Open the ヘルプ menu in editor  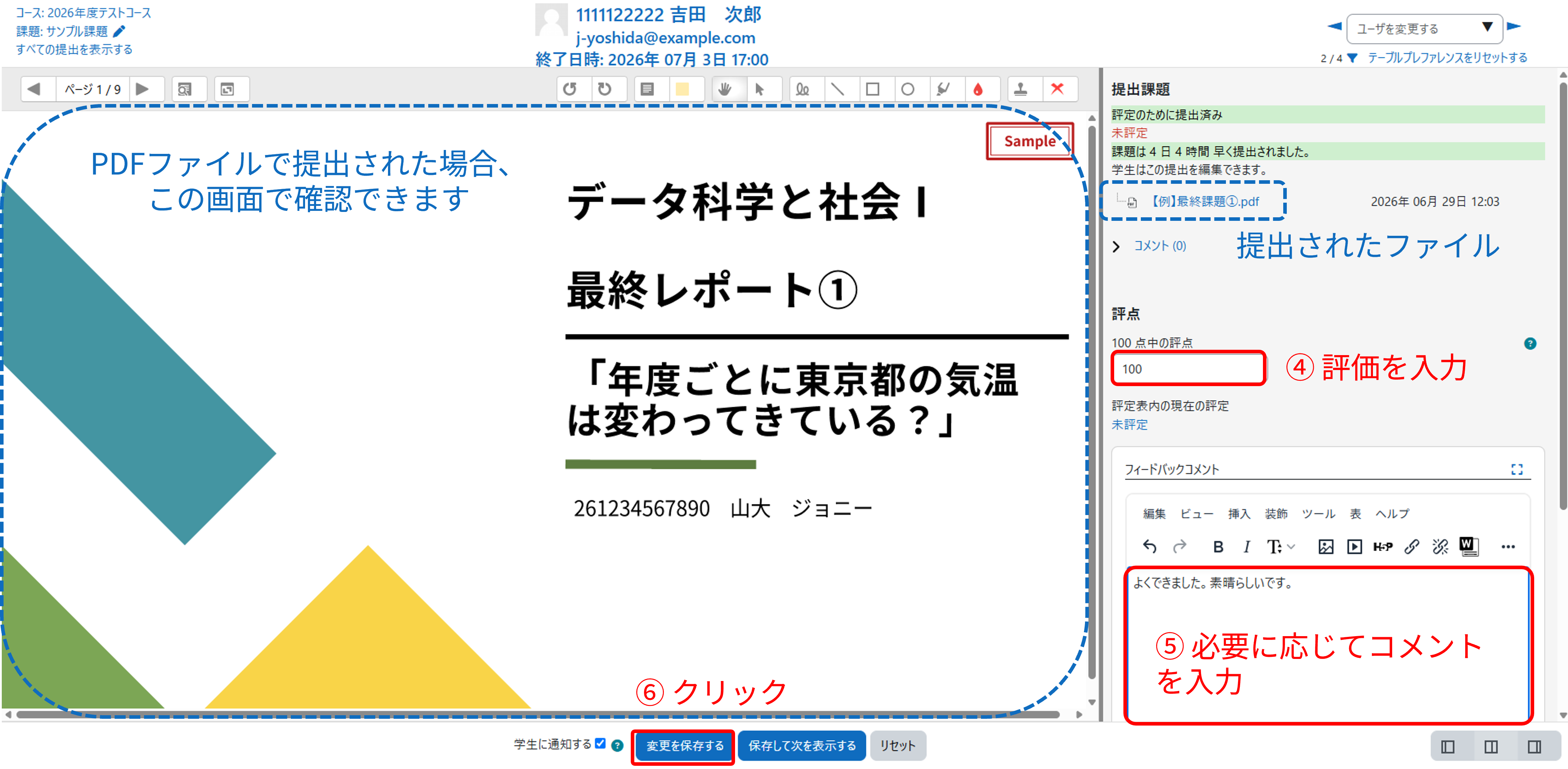pyautogui.click(x=1392, y=514)
